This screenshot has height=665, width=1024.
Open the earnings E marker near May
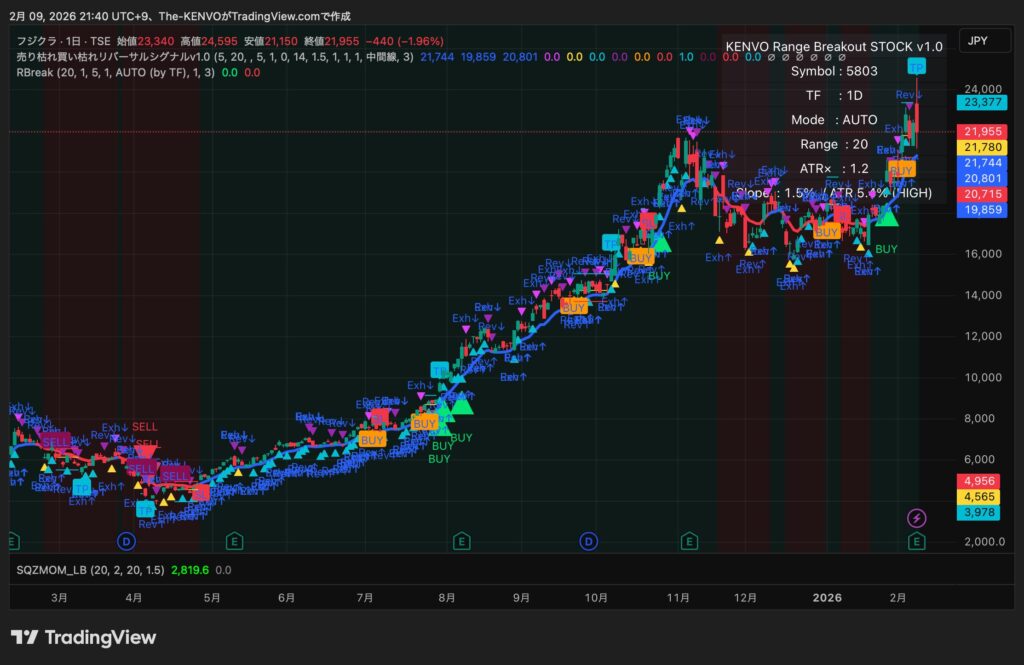(233, 541)
